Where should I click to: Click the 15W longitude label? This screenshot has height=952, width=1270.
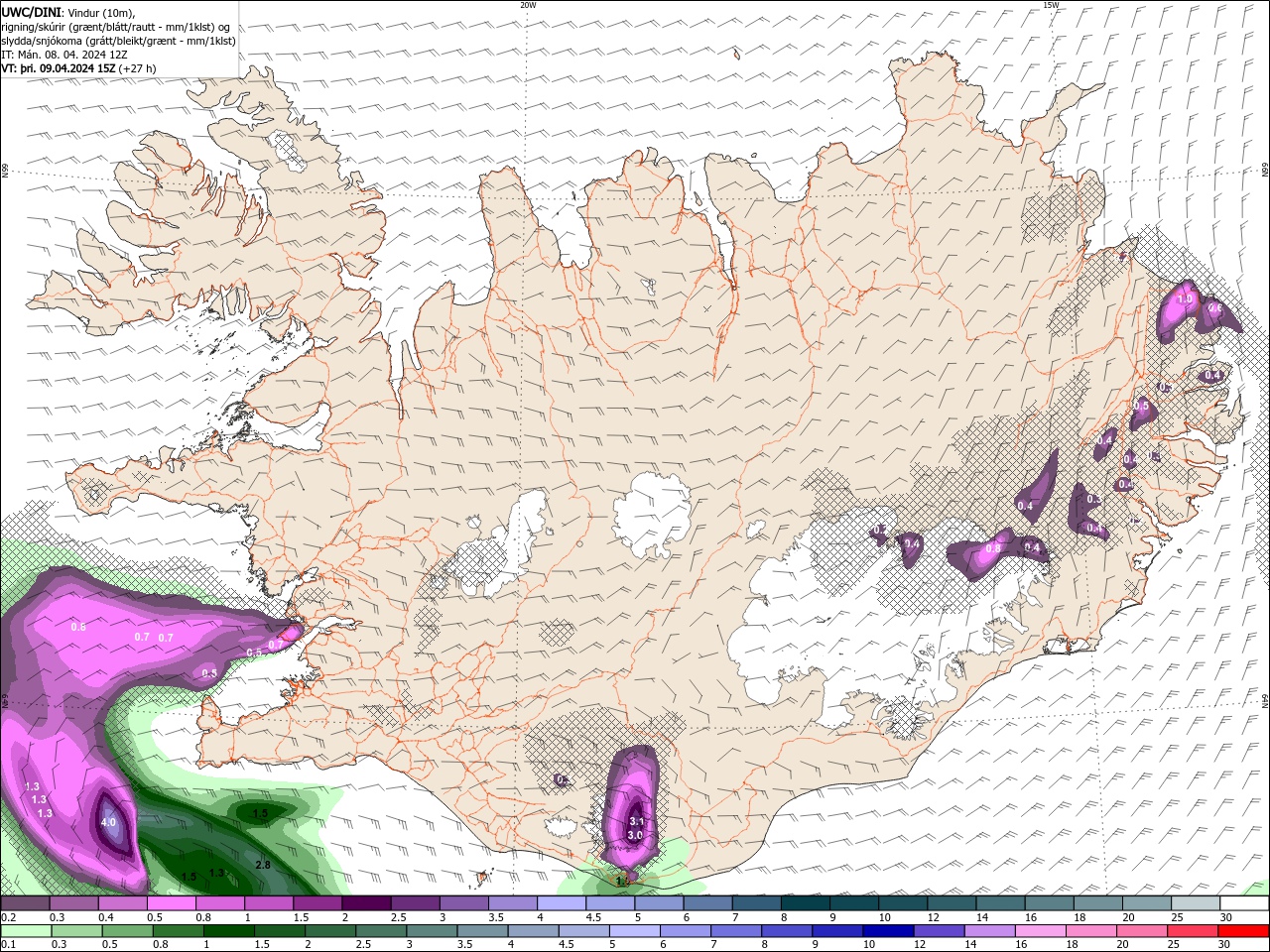(1051, 5)
